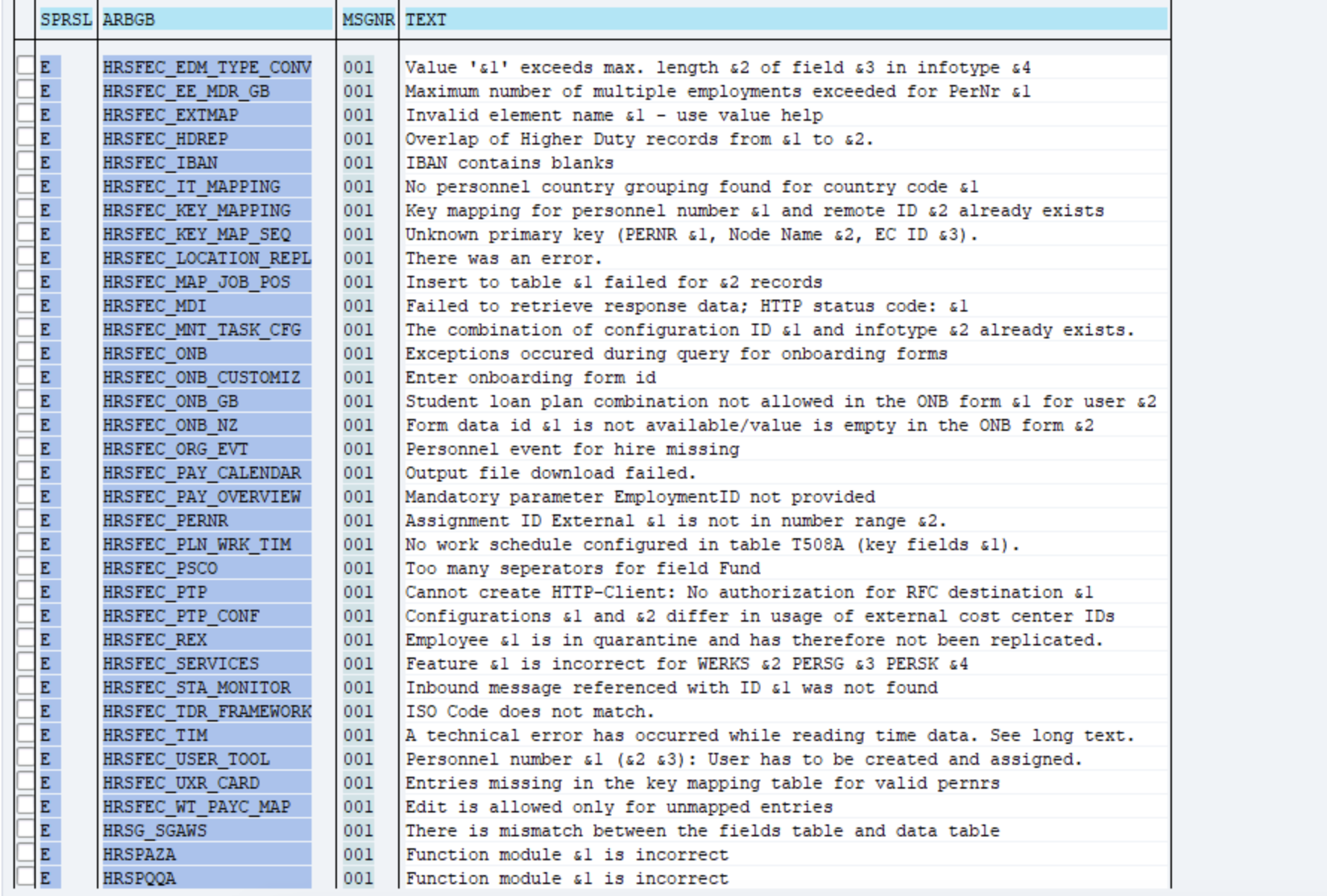Screen dimensions: 1327x896
Task: Click the HRSFEC_PLN_WRK_TIM cell
Action: [207, 544]
